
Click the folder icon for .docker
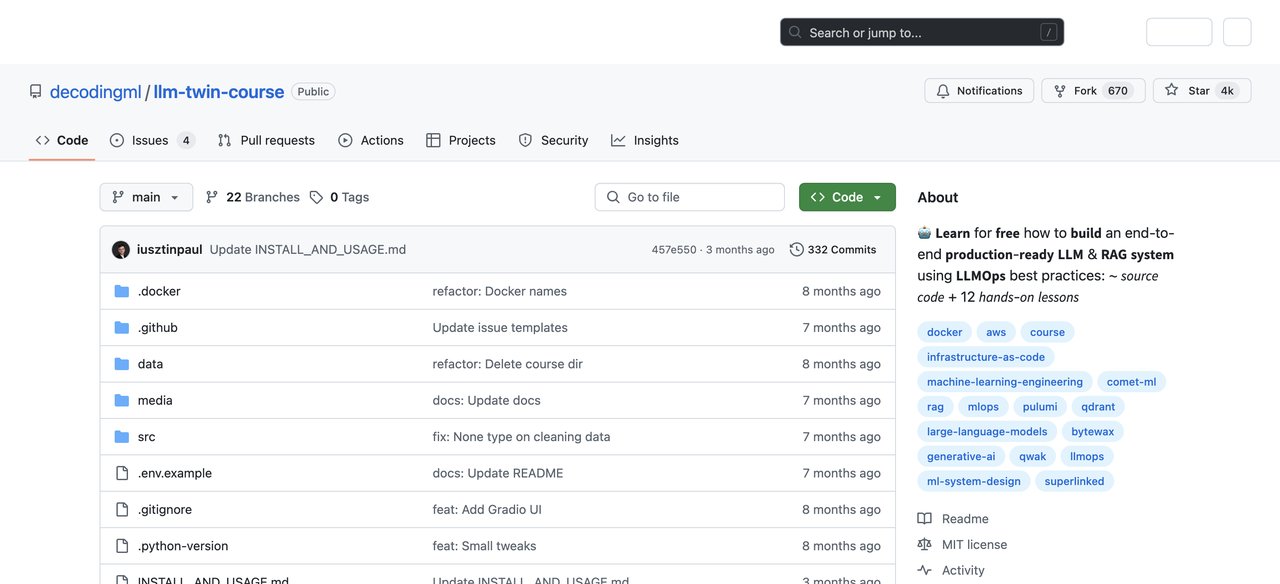click(122, 291)
